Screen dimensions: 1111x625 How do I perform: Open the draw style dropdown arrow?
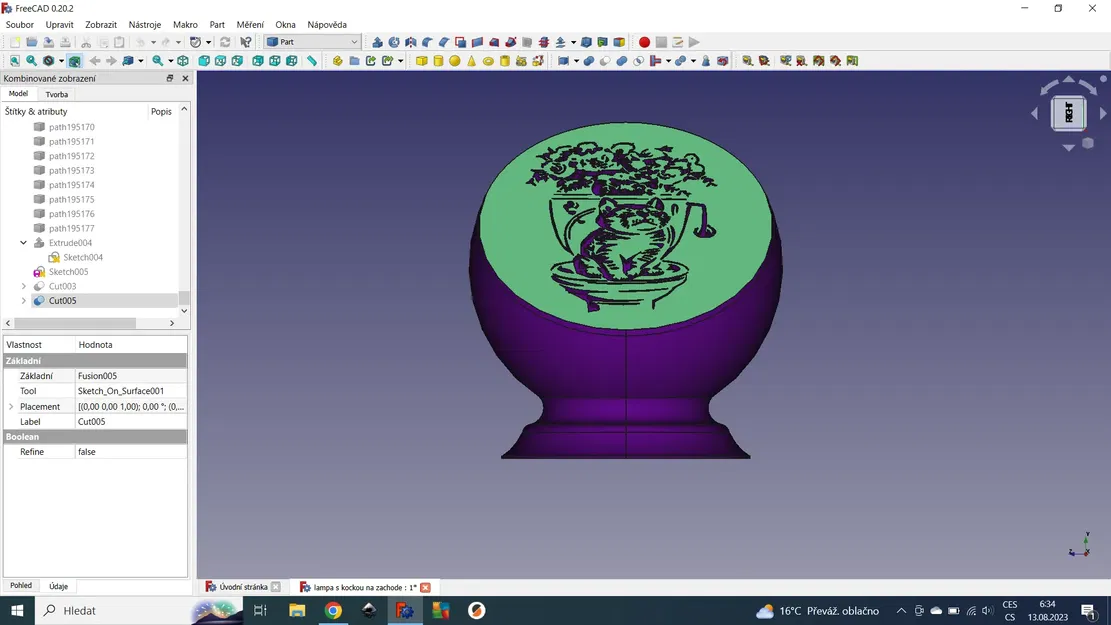click(x=62, y=61)
